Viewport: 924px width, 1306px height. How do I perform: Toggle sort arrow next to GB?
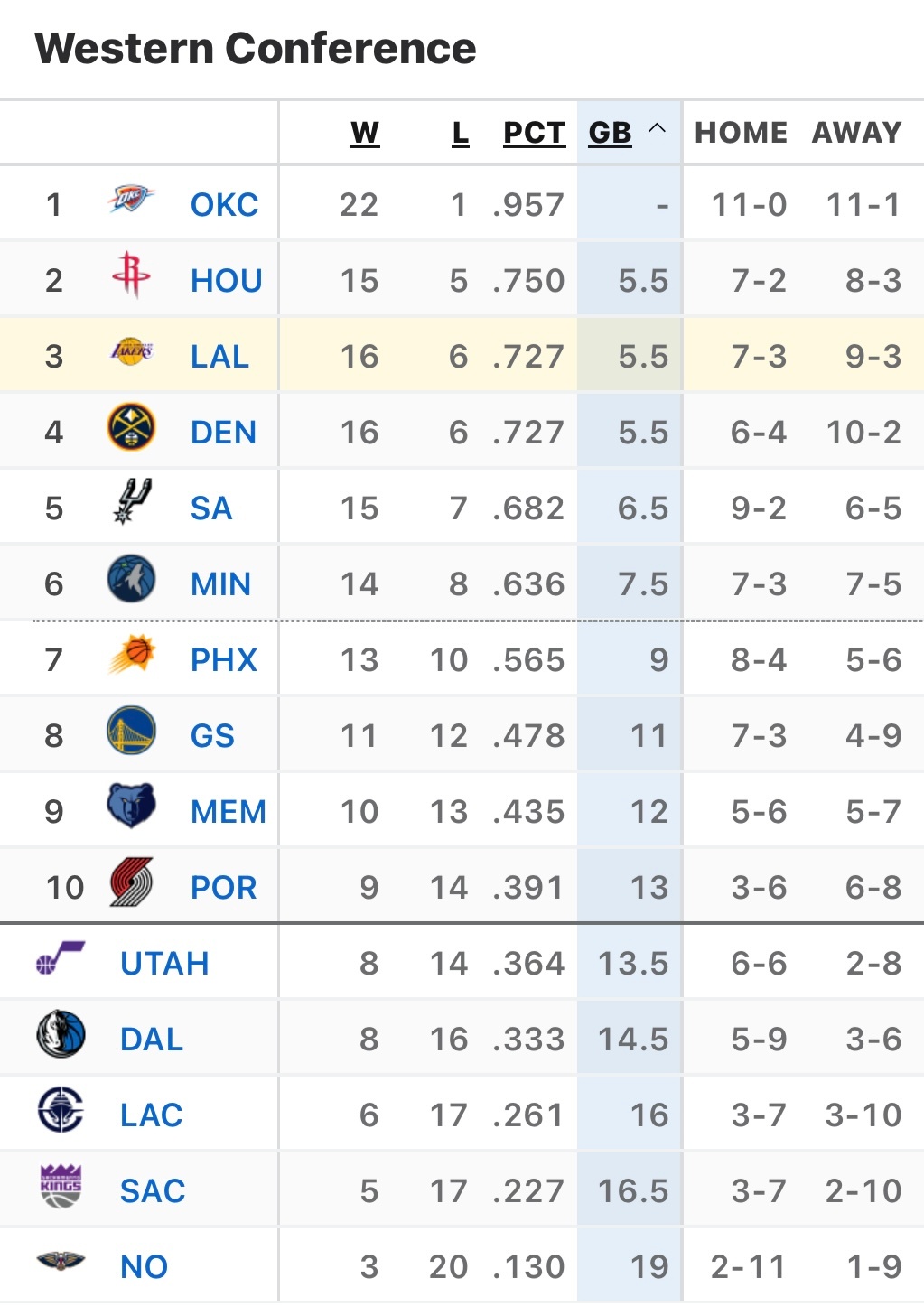tap(657, 129)
